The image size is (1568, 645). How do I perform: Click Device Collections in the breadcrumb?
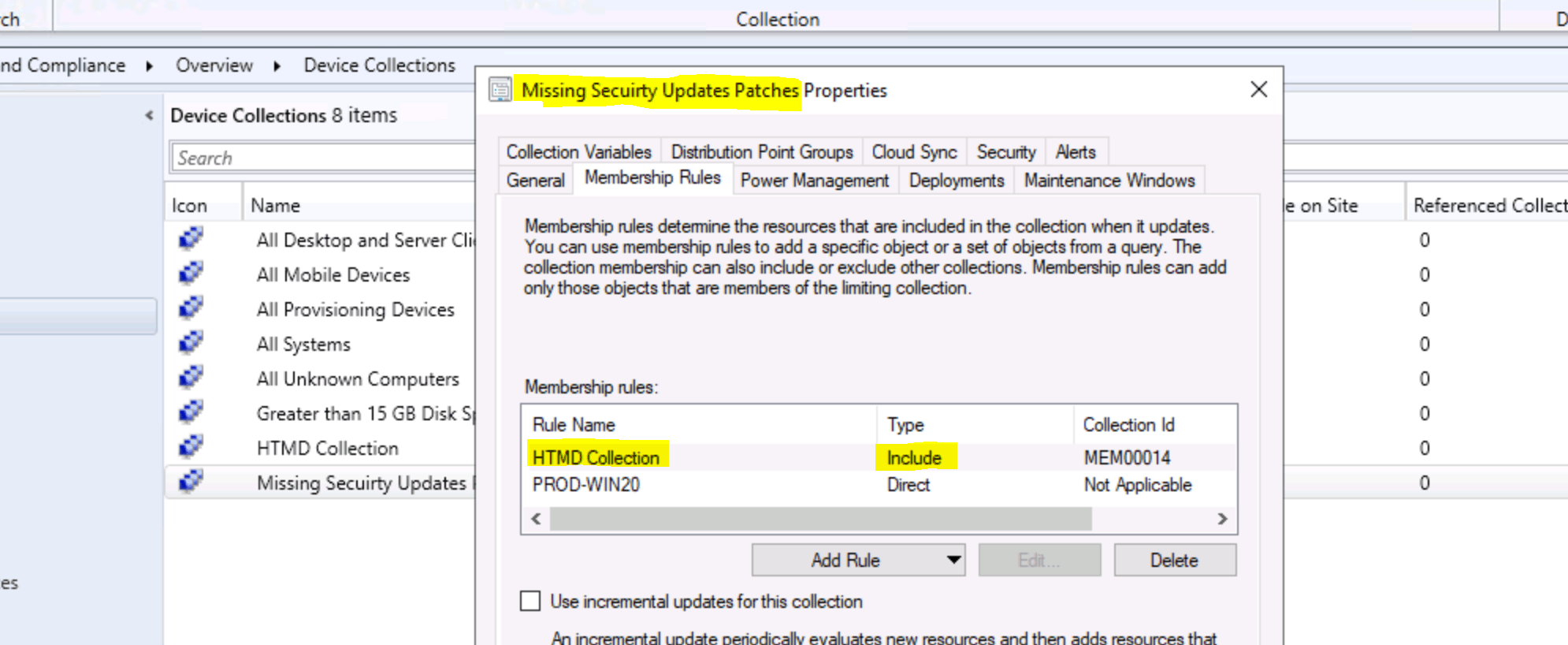point(380,65)
